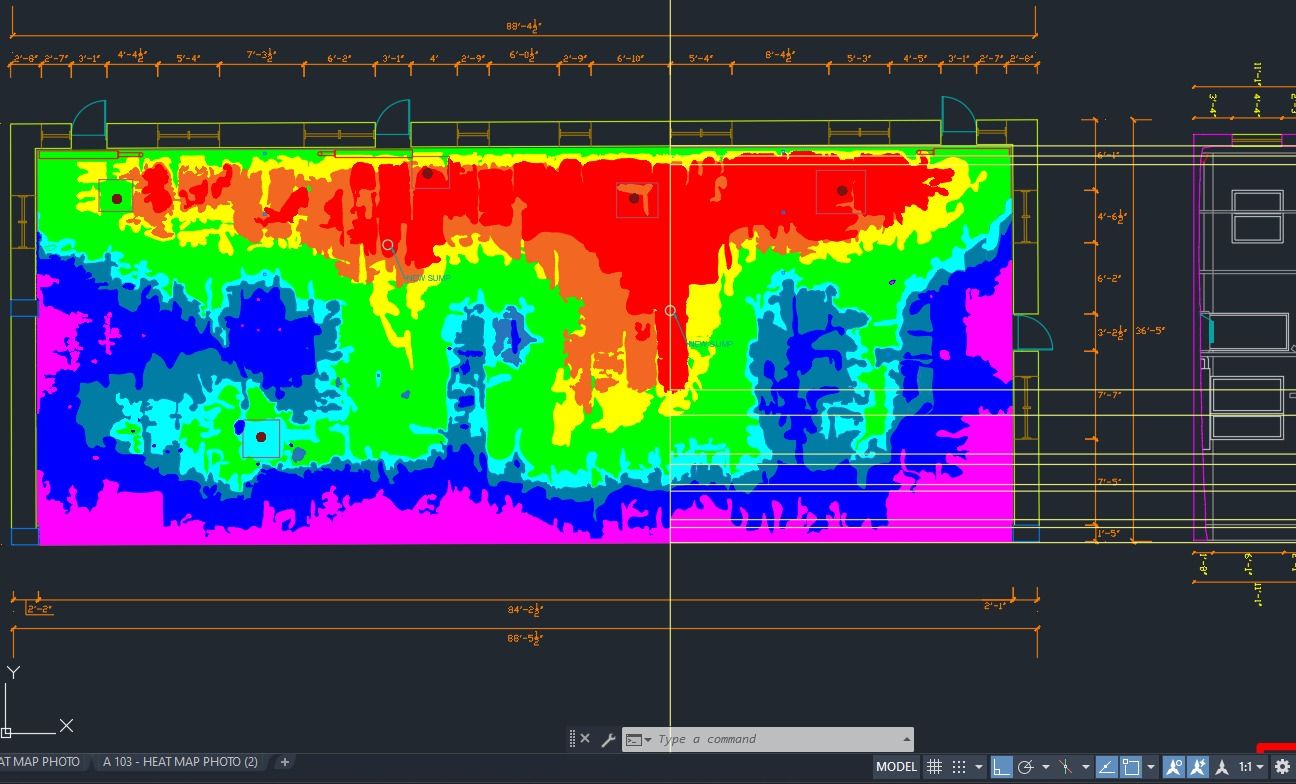Add a new layout with plus tab
Viewport: 1296px width, 784px height.
(285, 762)
